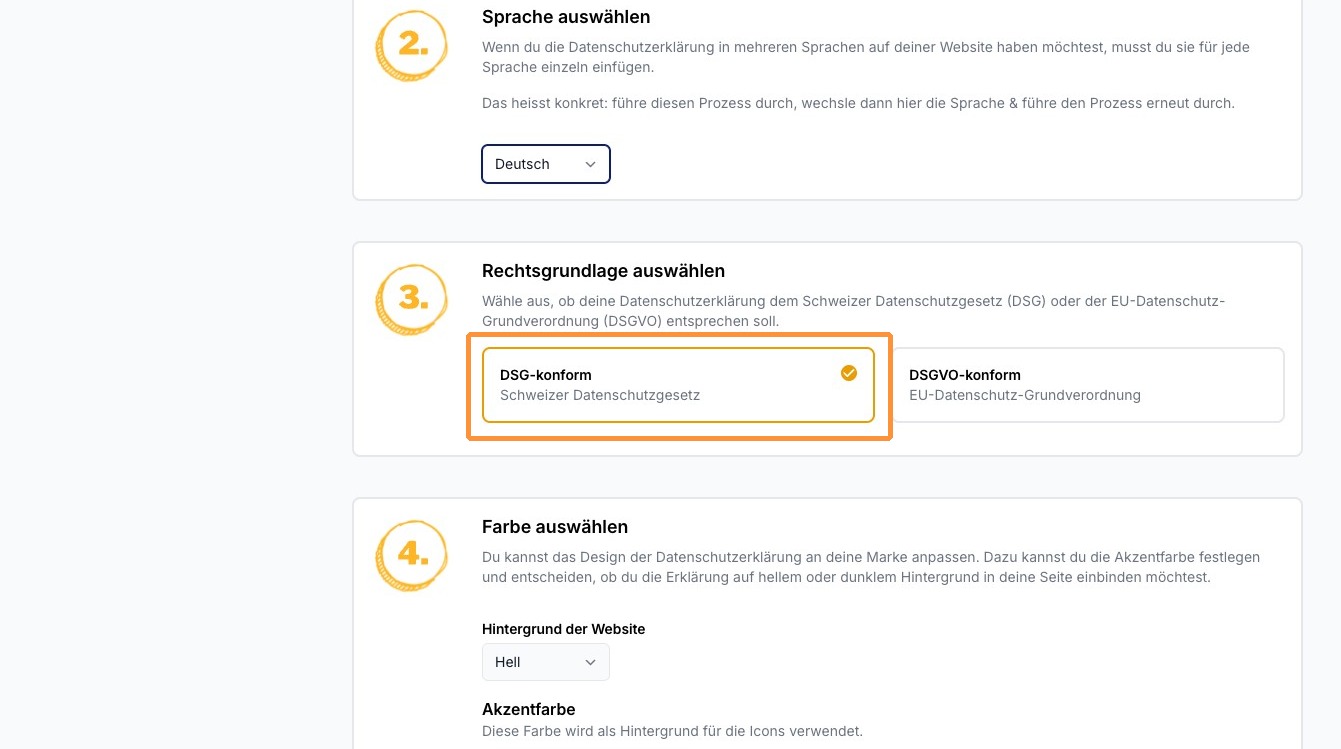Screen dimensions: 1341x749
Task: Pick the EU-Datenschutz-Grundverordnung subtitle text
Action: point(1024,395)
